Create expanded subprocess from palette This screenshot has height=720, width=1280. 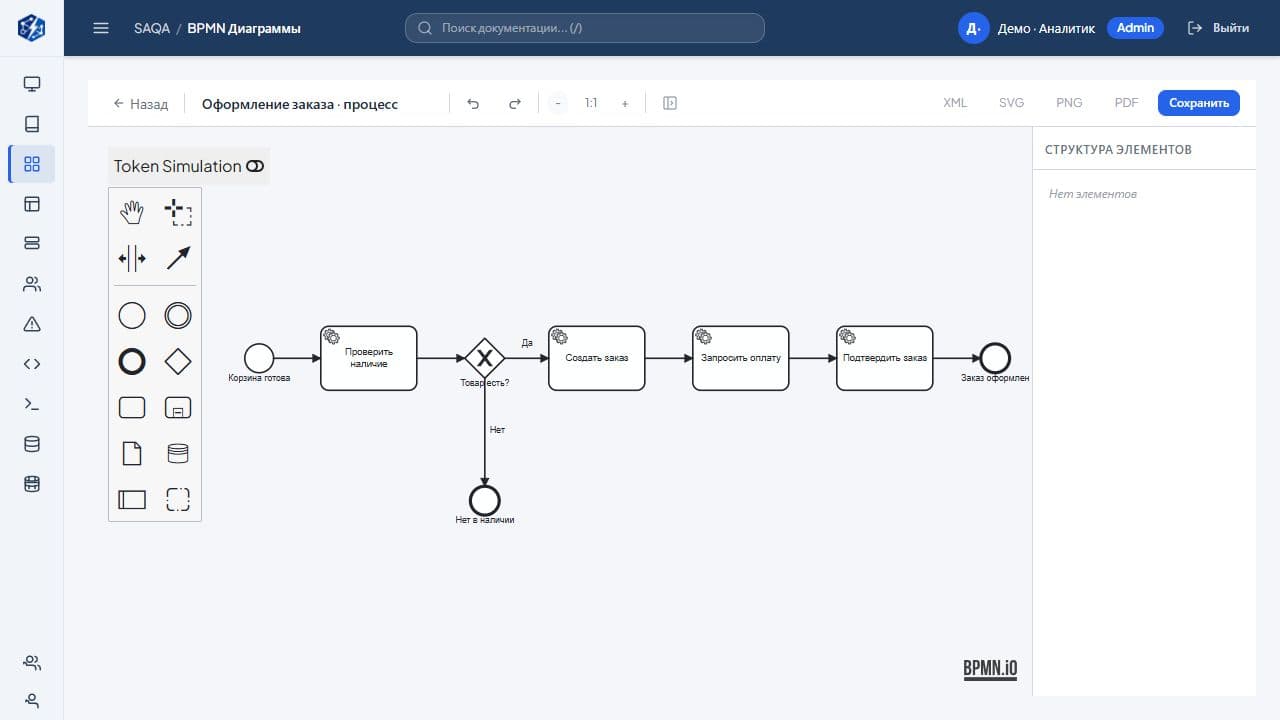(178, 408)
